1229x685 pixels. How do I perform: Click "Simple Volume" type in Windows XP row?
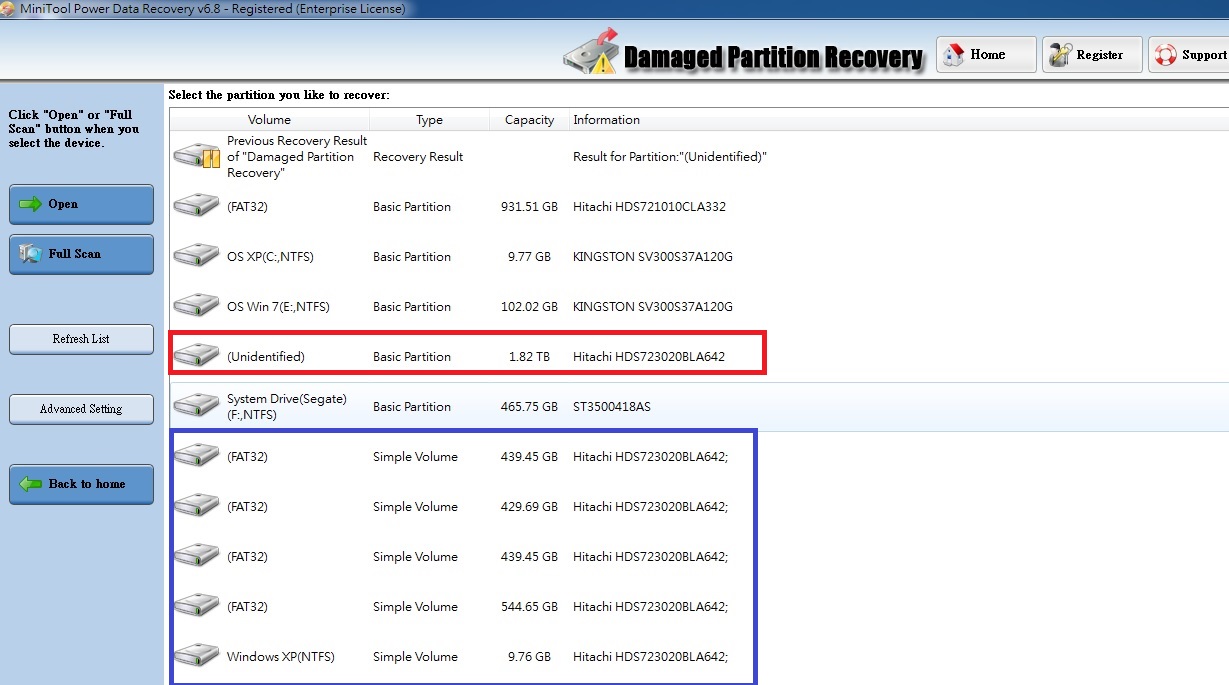click(415, 657)
